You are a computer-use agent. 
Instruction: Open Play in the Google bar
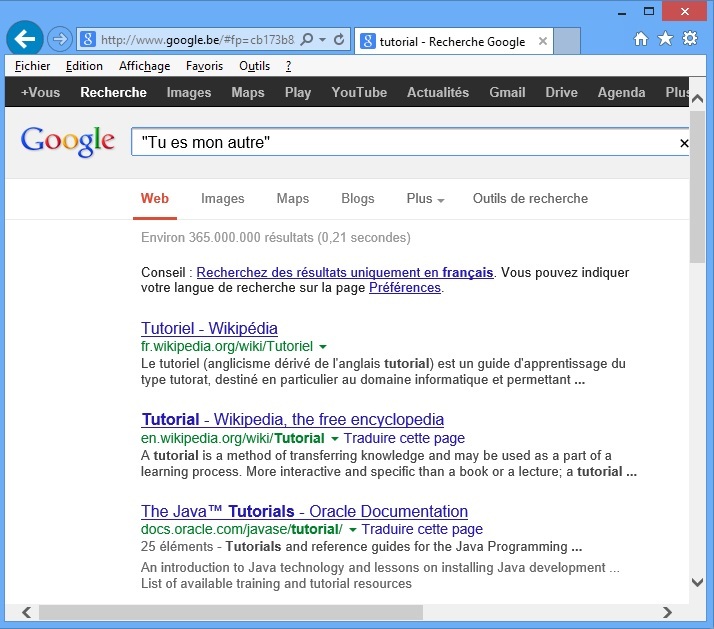pos(298,92)
